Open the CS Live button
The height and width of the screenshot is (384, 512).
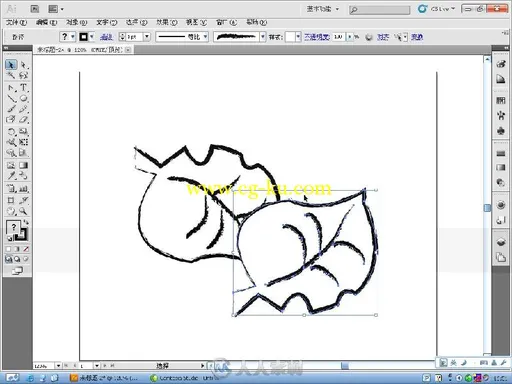(x=437, y=9)
